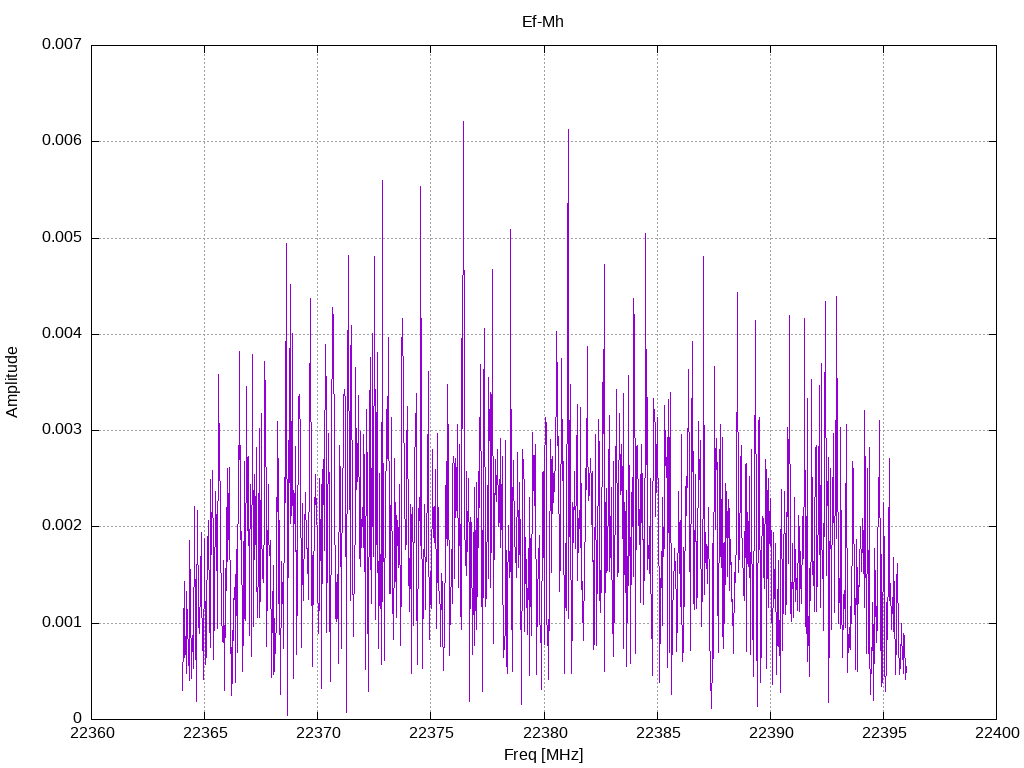Click the x-axis tick label 22395

pyautogui.click(x=884, y=733)
